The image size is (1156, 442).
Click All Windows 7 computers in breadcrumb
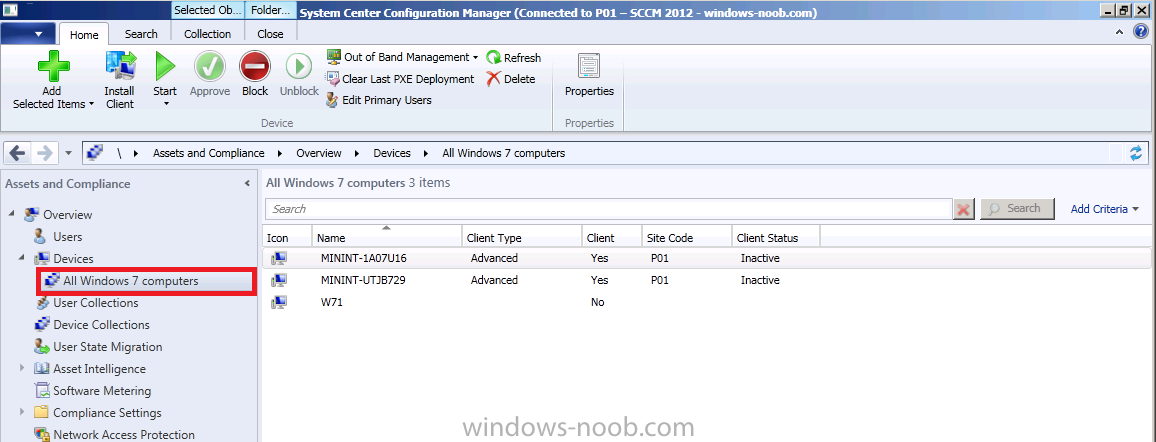click(504, 153)
